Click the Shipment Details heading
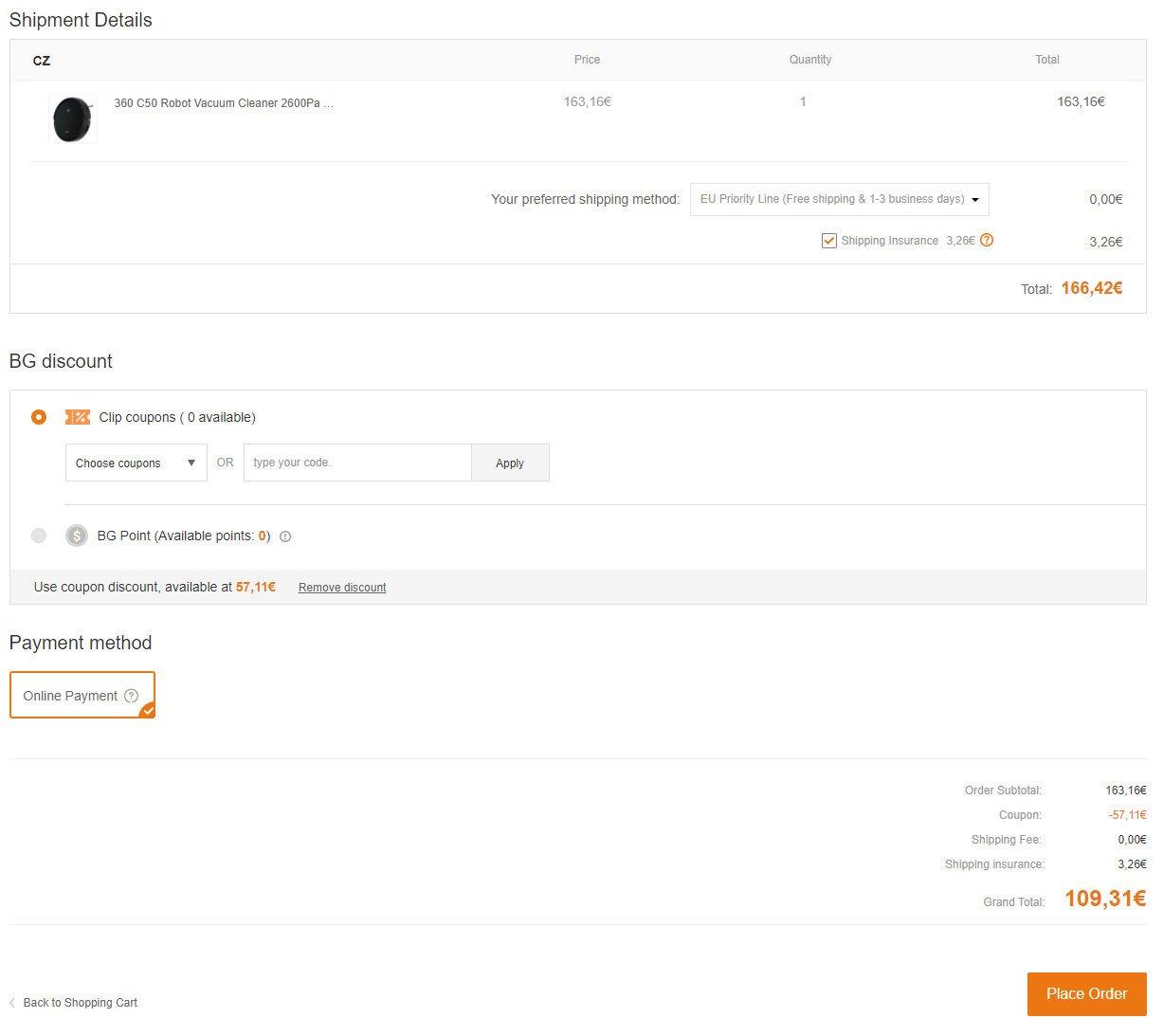Viewport: 1163px width, 1036px height. 81,20
